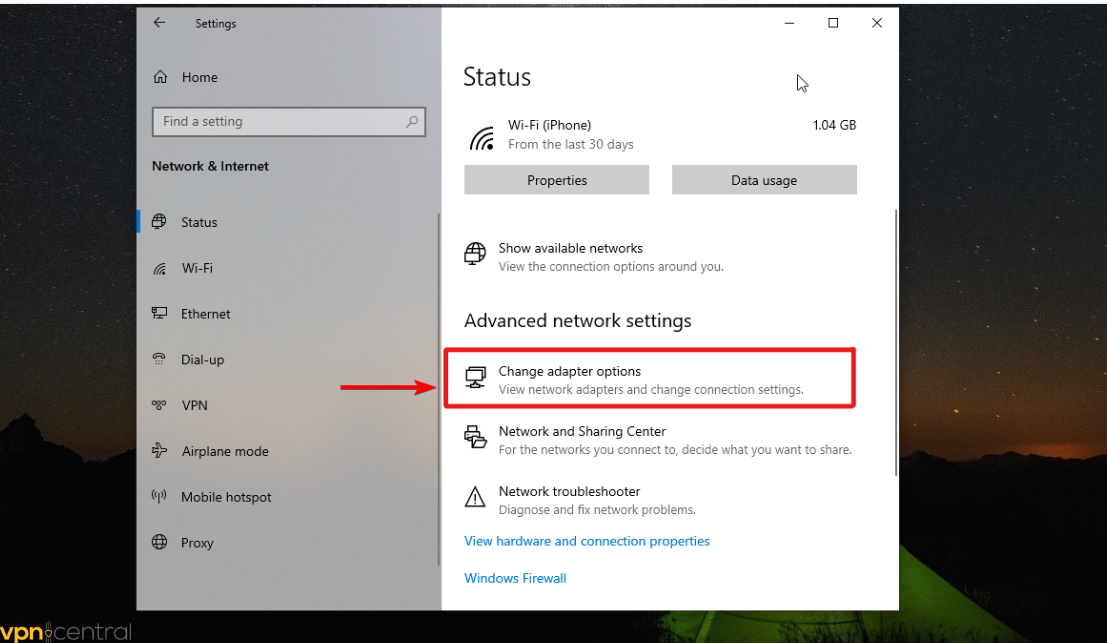1107x643 pixels.
Task: Click the Status page vertical scrollbar
Action: tap(896, 340)
